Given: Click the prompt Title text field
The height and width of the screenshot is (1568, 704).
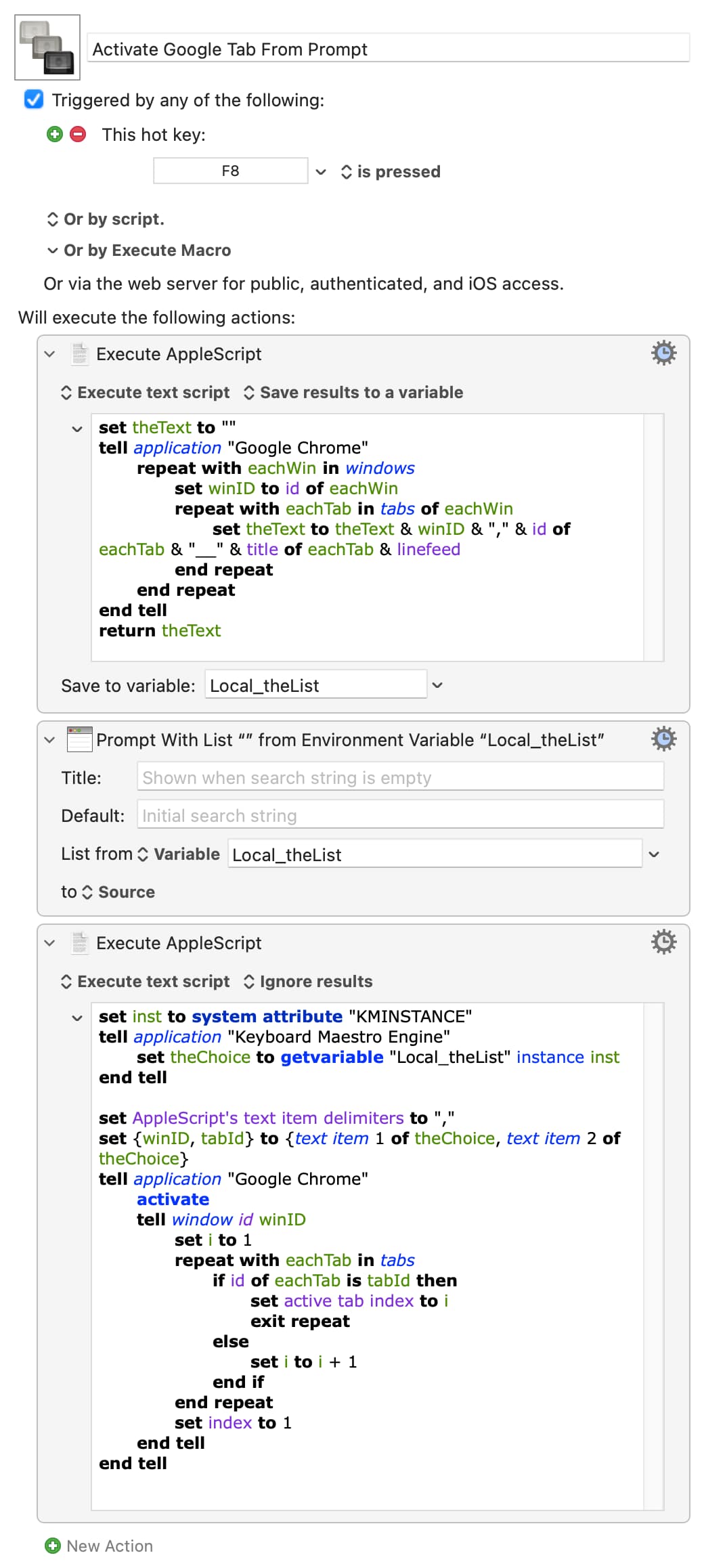Looking at the screenshot, I should pyautogui.click(x=399, y=777).
